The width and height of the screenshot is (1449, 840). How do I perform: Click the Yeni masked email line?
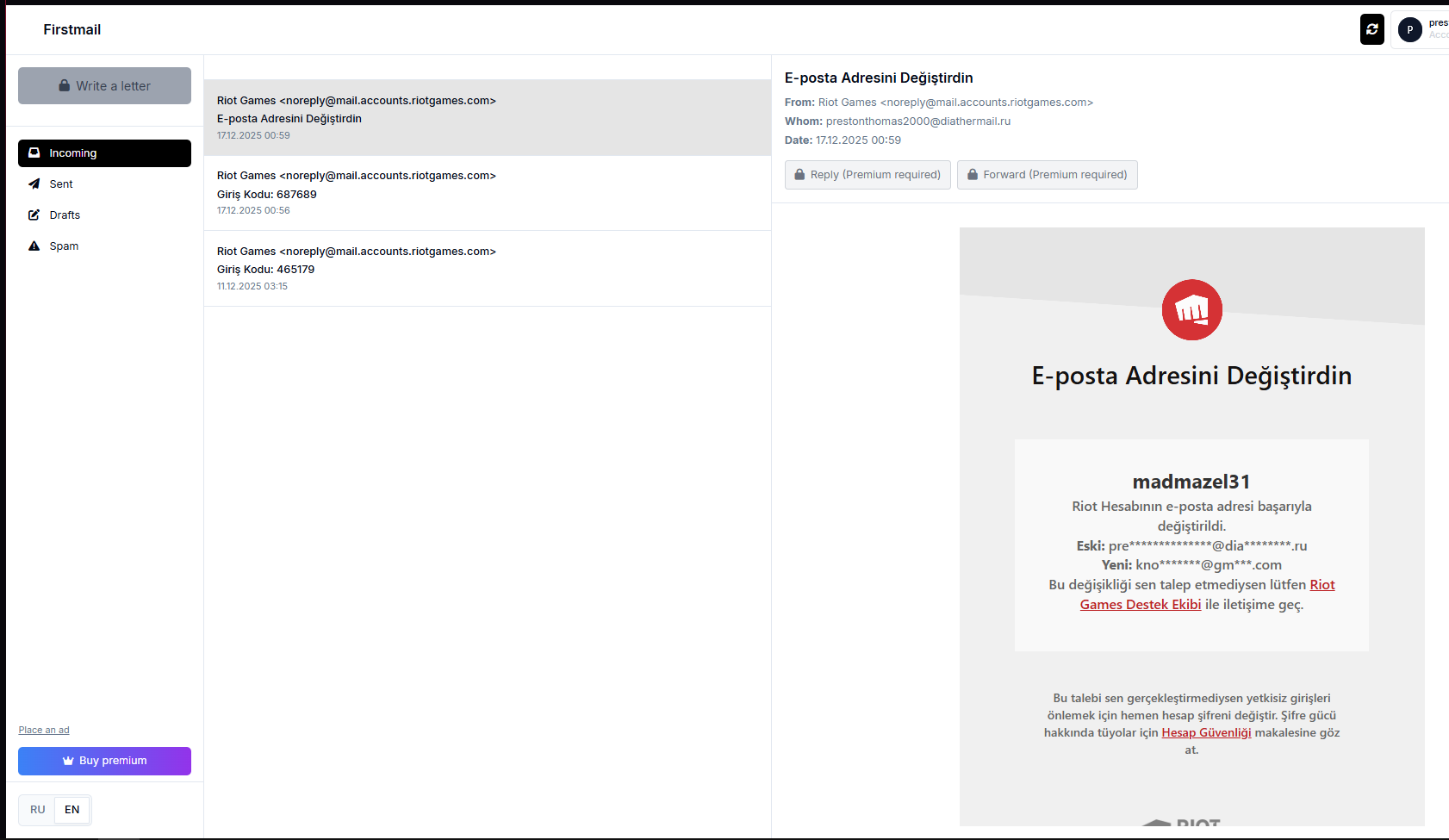click(x=1191, y=565)
